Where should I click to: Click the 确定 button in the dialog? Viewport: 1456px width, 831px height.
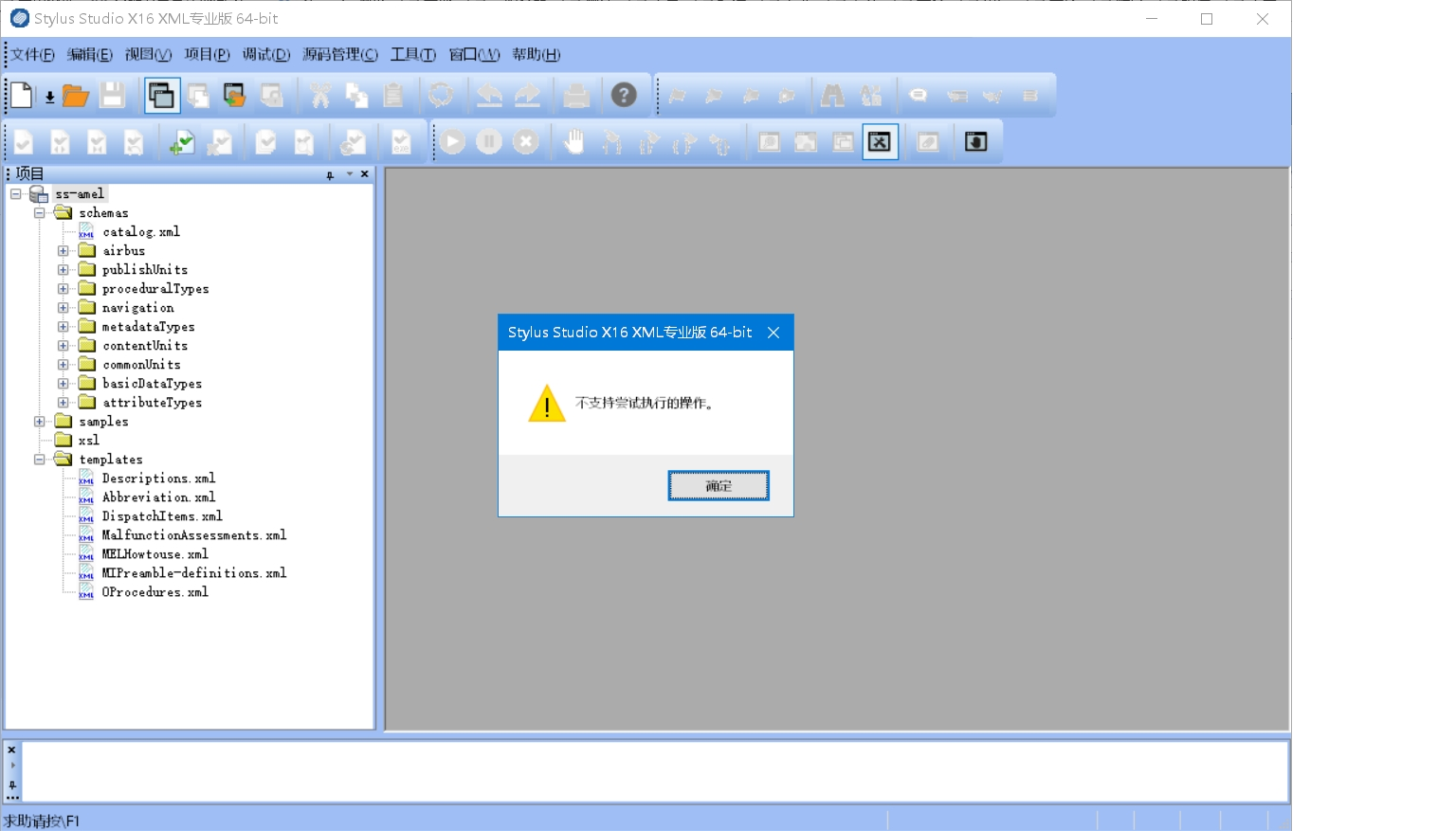719,485
